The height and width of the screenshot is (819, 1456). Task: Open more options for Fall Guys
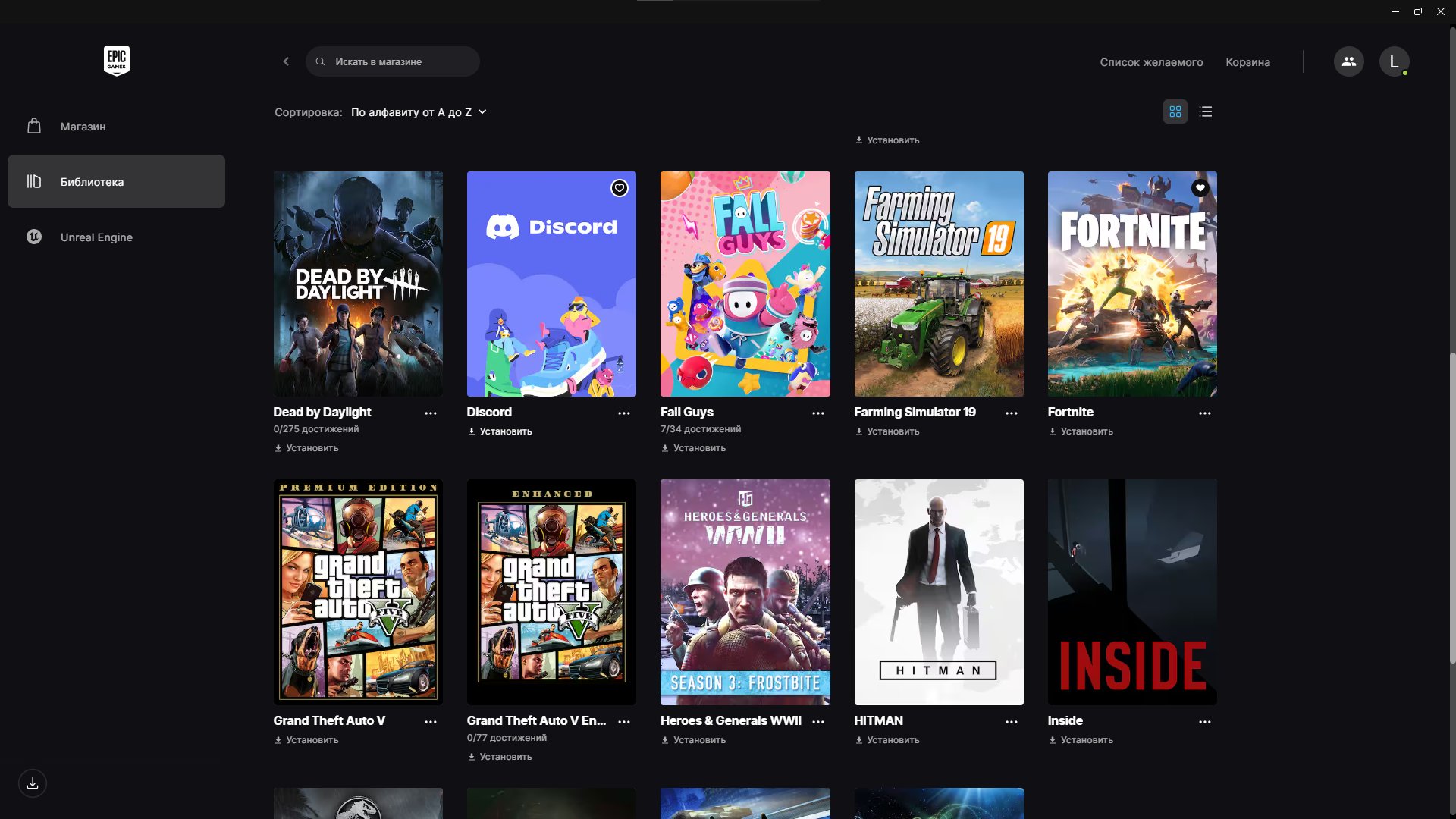817,413
